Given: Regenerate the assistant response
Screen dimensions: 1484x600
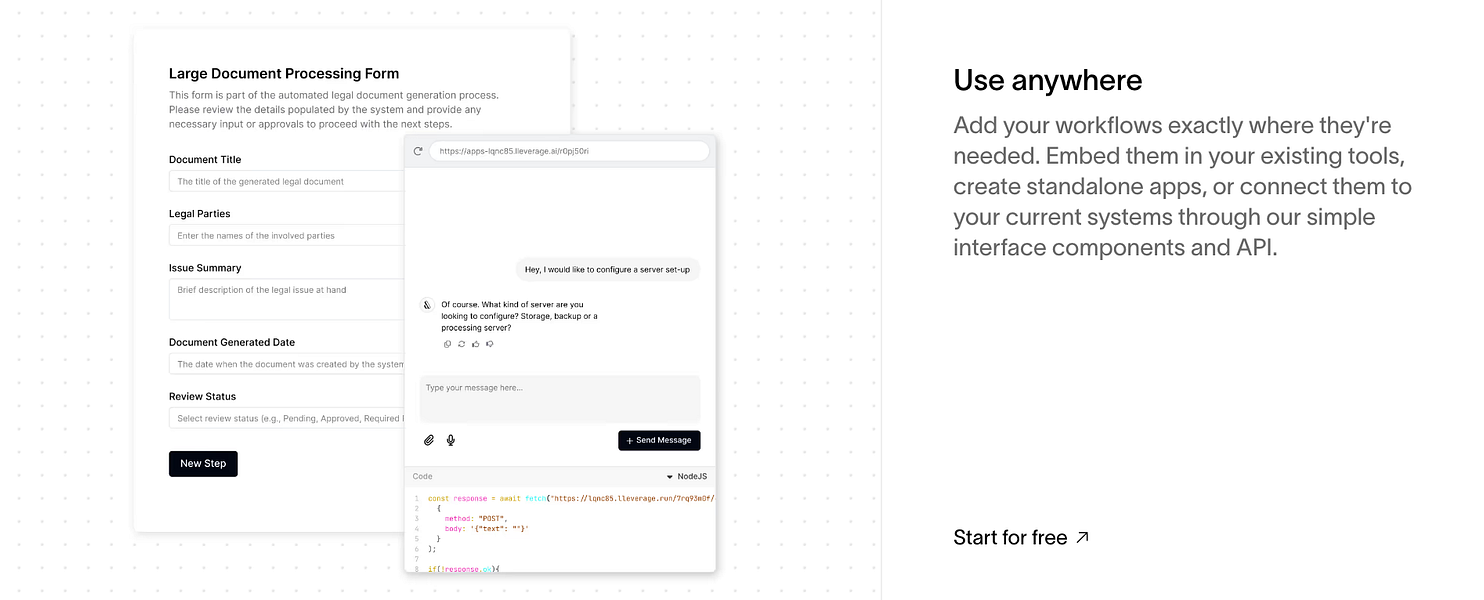Looking at the screenshot, I should (461, 344).
